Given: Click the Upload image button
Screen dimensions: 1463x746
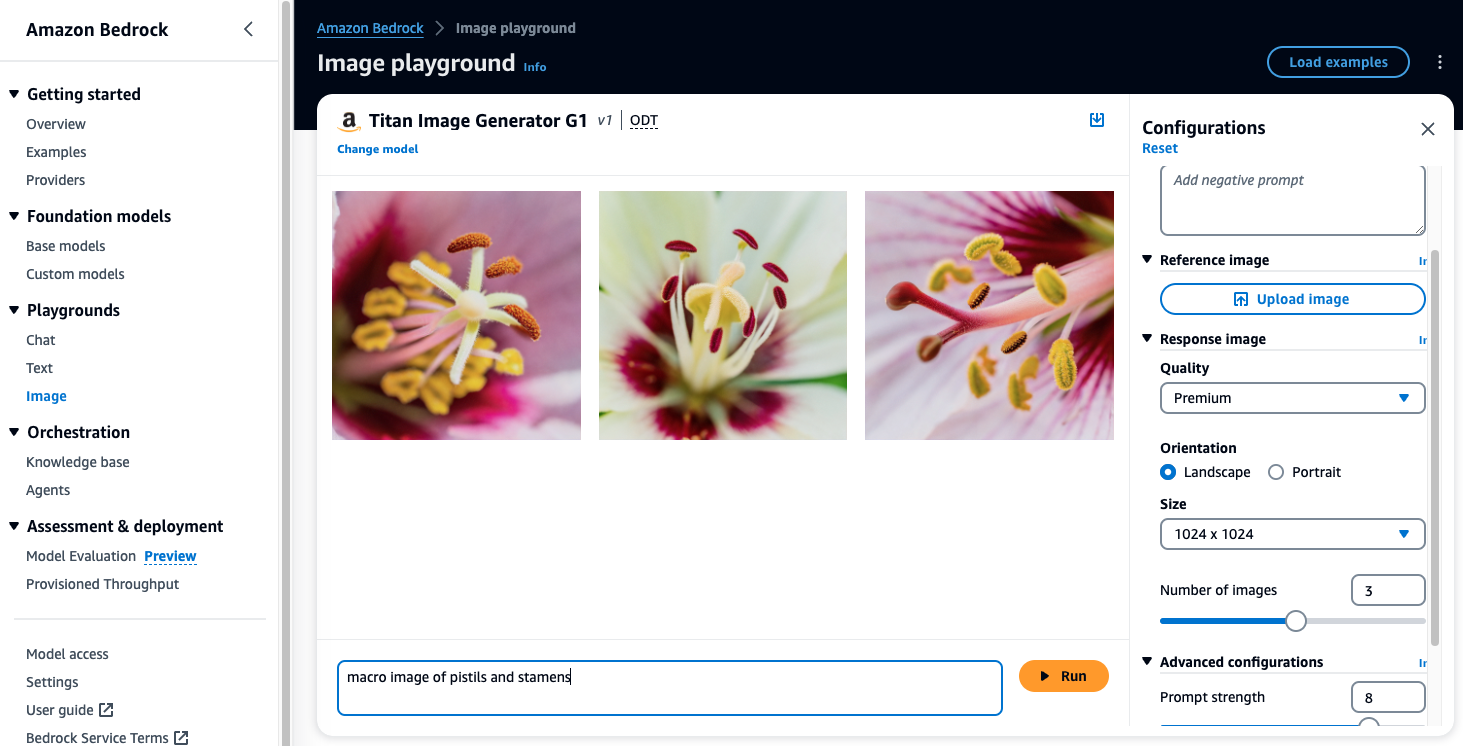Looking at the screenshot, I should coord(1292,299).
